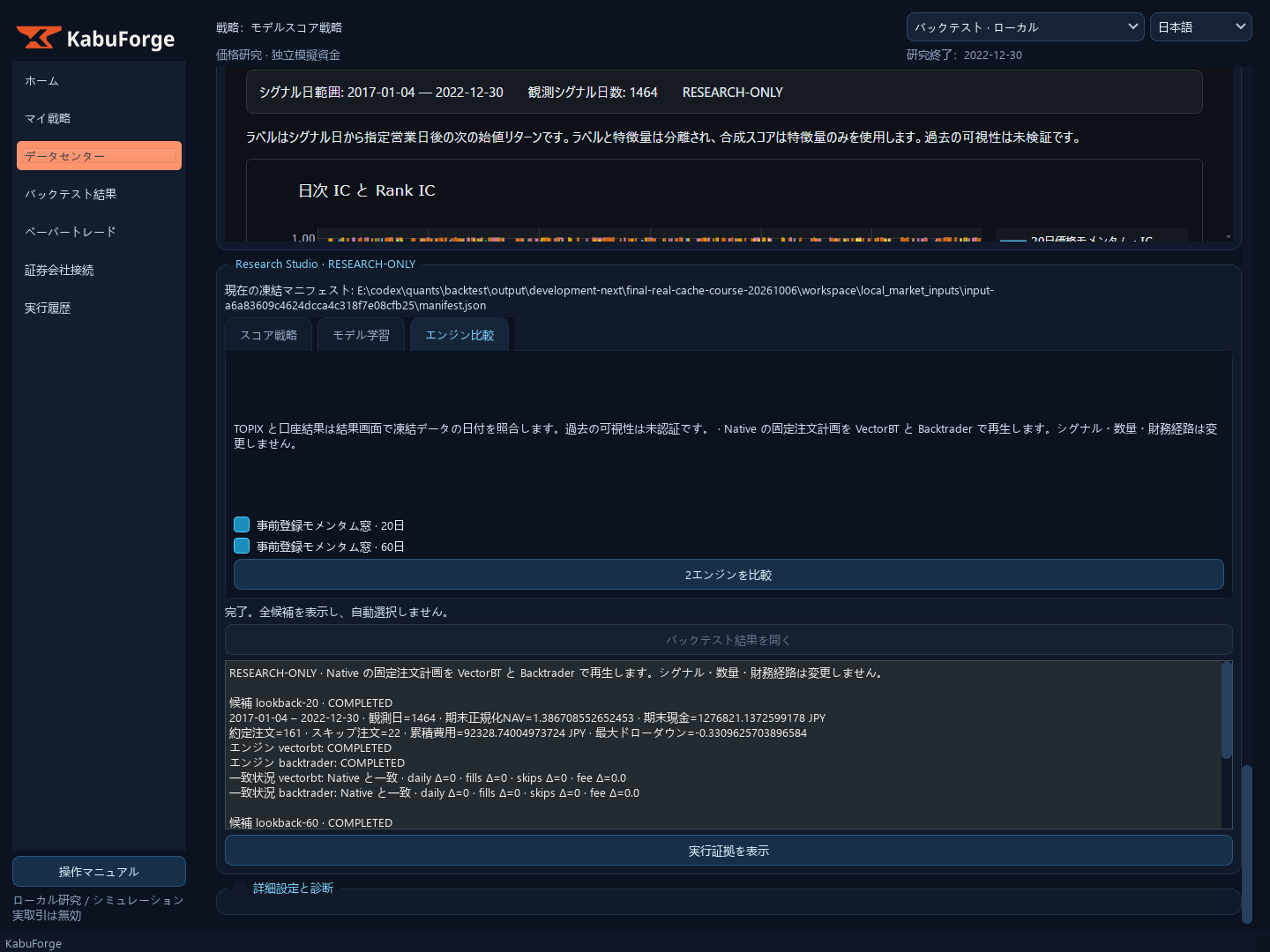Open the バックテスト・ローカル mode dropdown

click(x=1025, y=26)
